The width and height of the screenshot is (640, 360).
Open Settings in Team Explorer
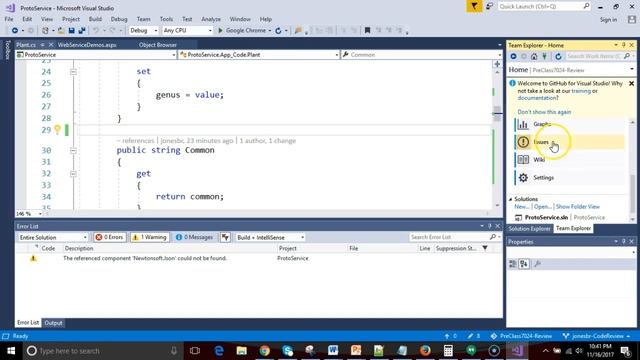[x=569, y=178]
